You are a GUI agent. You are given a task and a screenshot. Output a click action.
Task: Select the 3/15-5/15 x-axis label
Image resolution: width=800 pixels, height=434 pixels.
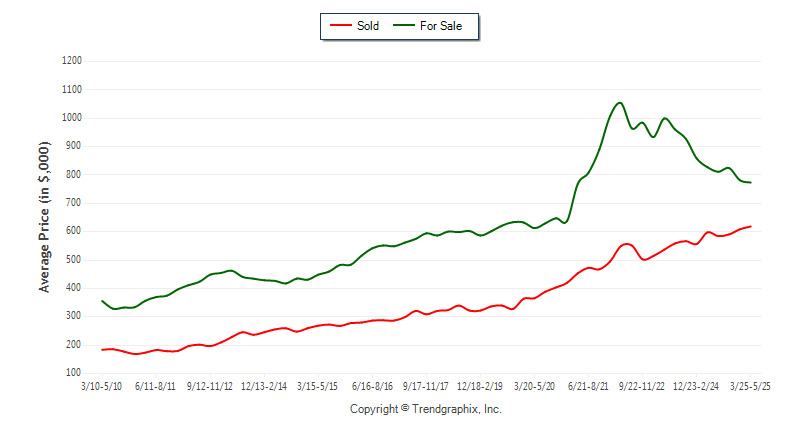coord(317,387)
